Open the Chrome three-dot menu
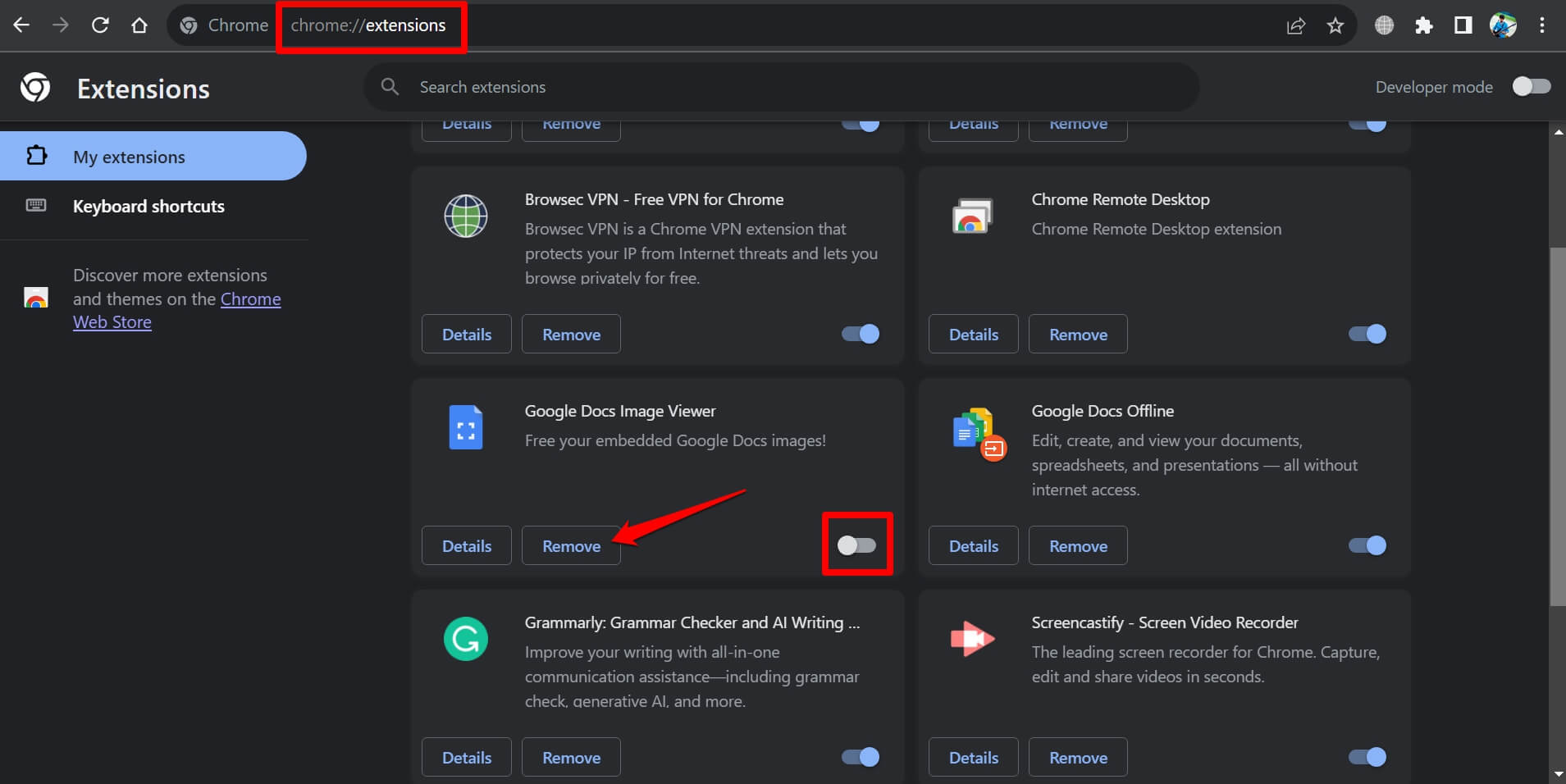The height and width of the screenshot is (784, 1566). pos(1543,25)
